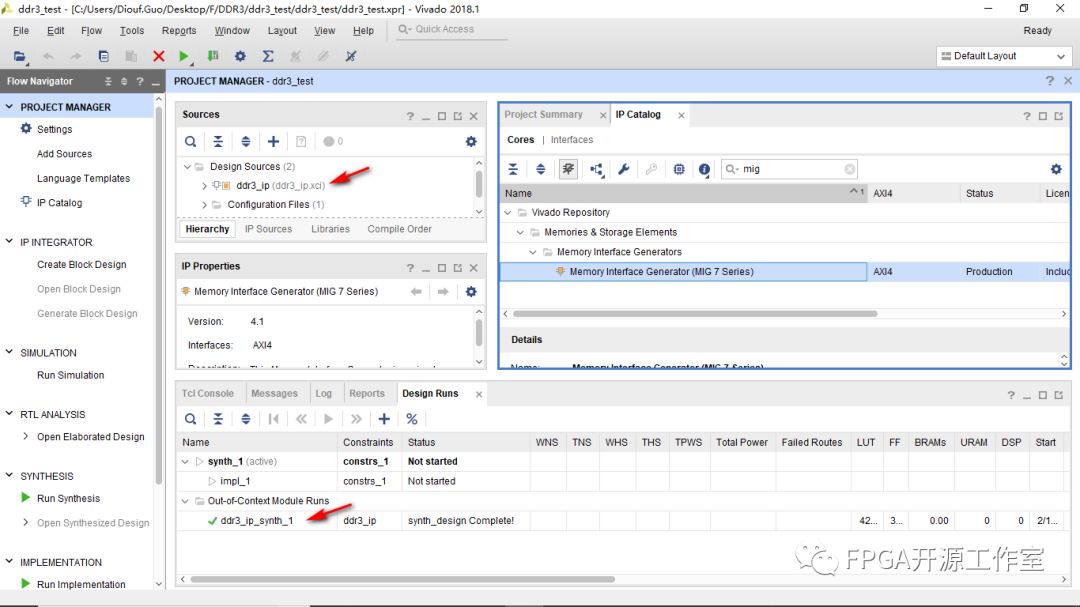Click the wrench customize icon in IP Catalog
This screenshot has height=607, width=1080.
tap(623, 169)
